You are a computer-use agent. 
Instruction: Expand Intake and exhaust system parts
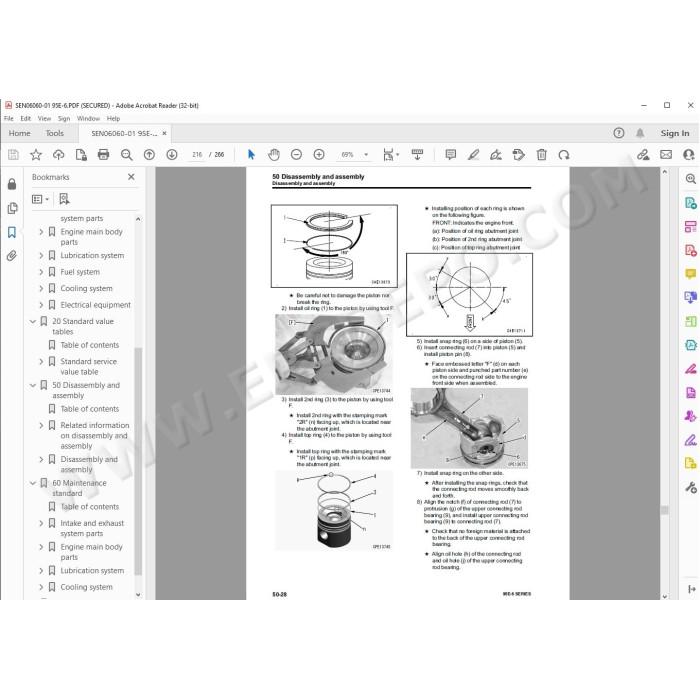(41, 523)
